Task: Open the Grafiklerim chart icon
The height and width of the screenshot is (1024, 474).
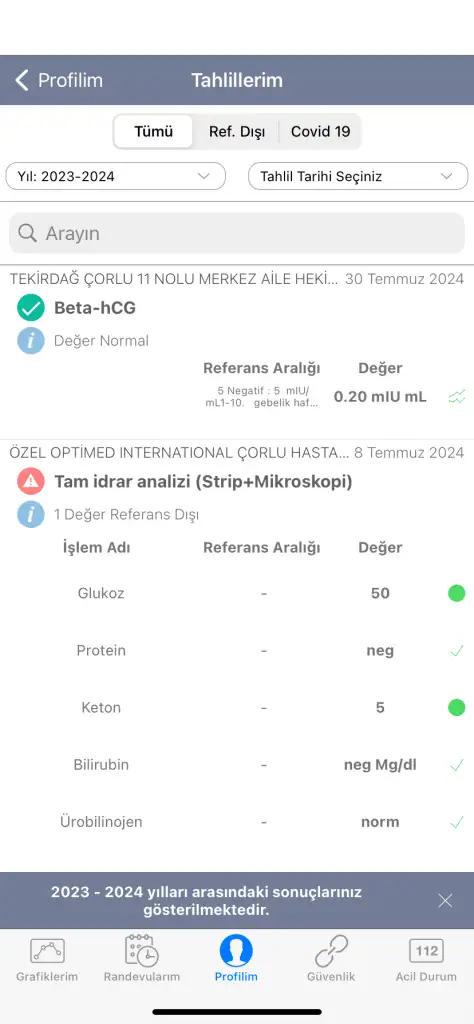Action: coord(47,951)
